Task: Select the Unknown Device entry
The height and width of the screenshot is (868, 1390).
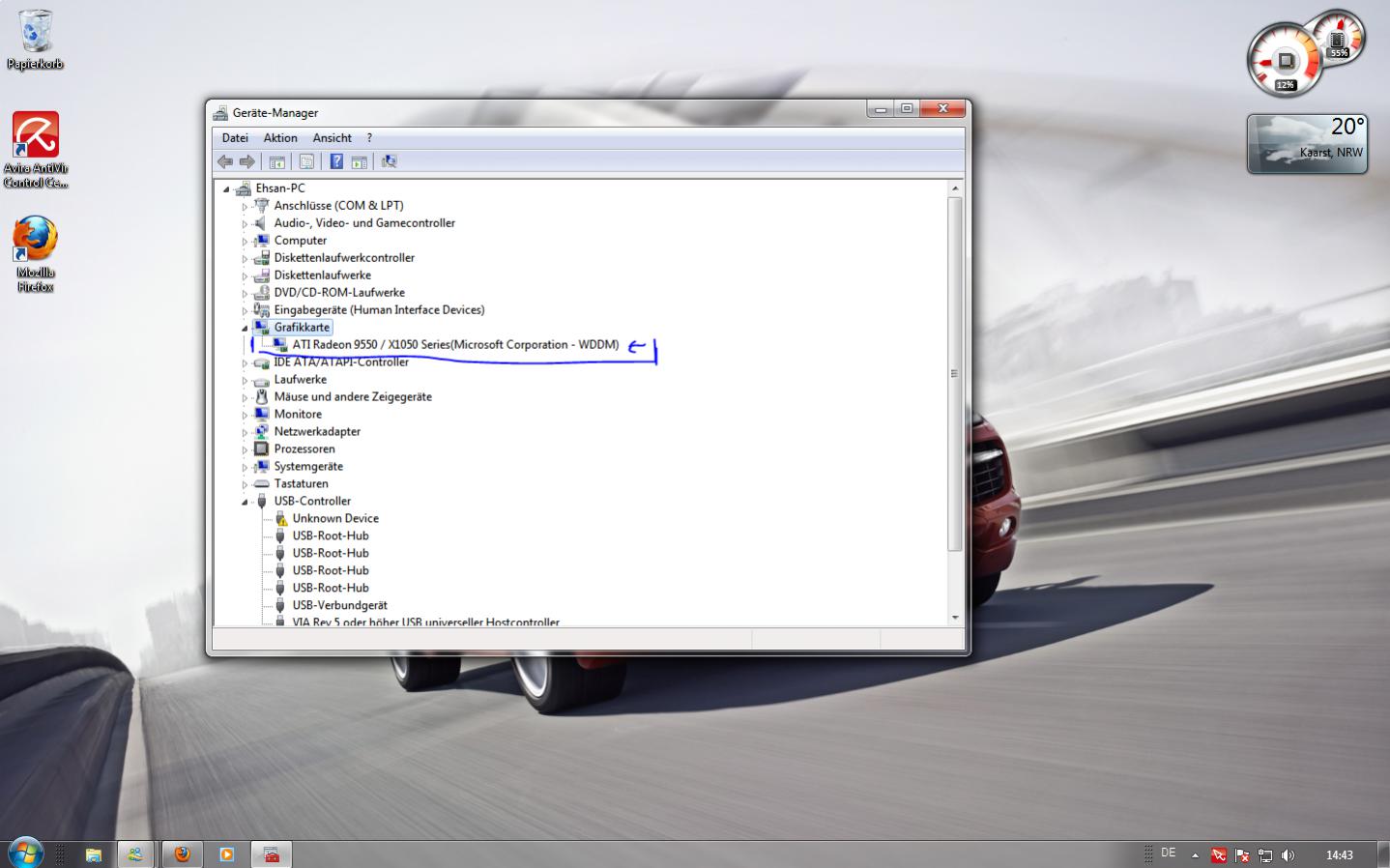Action: [335, 519]
